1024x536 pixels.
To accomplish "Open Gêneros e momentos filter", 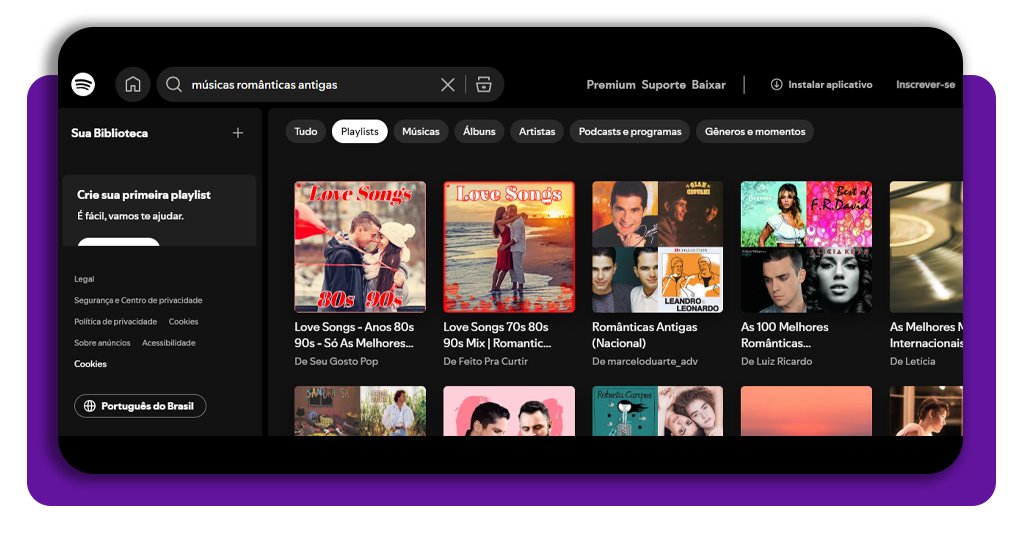I will point(754,132).
